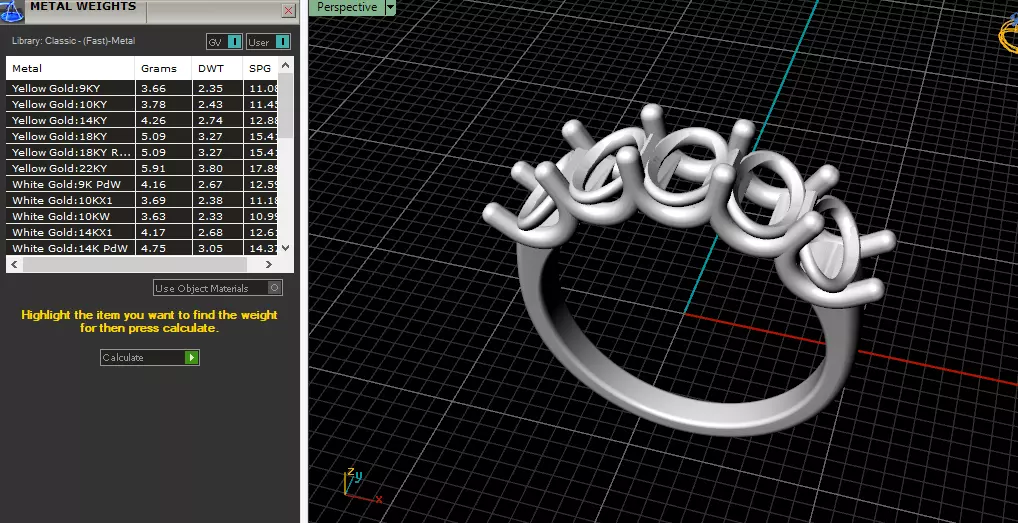The height and width of the screenshot is (523, 1018).
Task: Click the 3.63 grams value
Action: (x=153, y=216)
